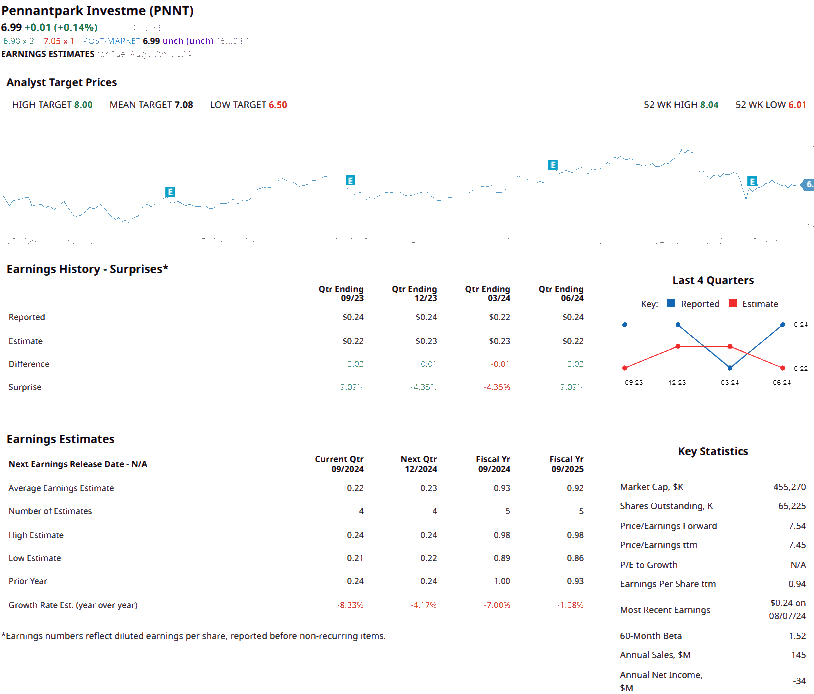The width and height of the screenshot is (814, 694).
Task: Click the Annual Sales, $M label
Action: click(x=655, y=655)
